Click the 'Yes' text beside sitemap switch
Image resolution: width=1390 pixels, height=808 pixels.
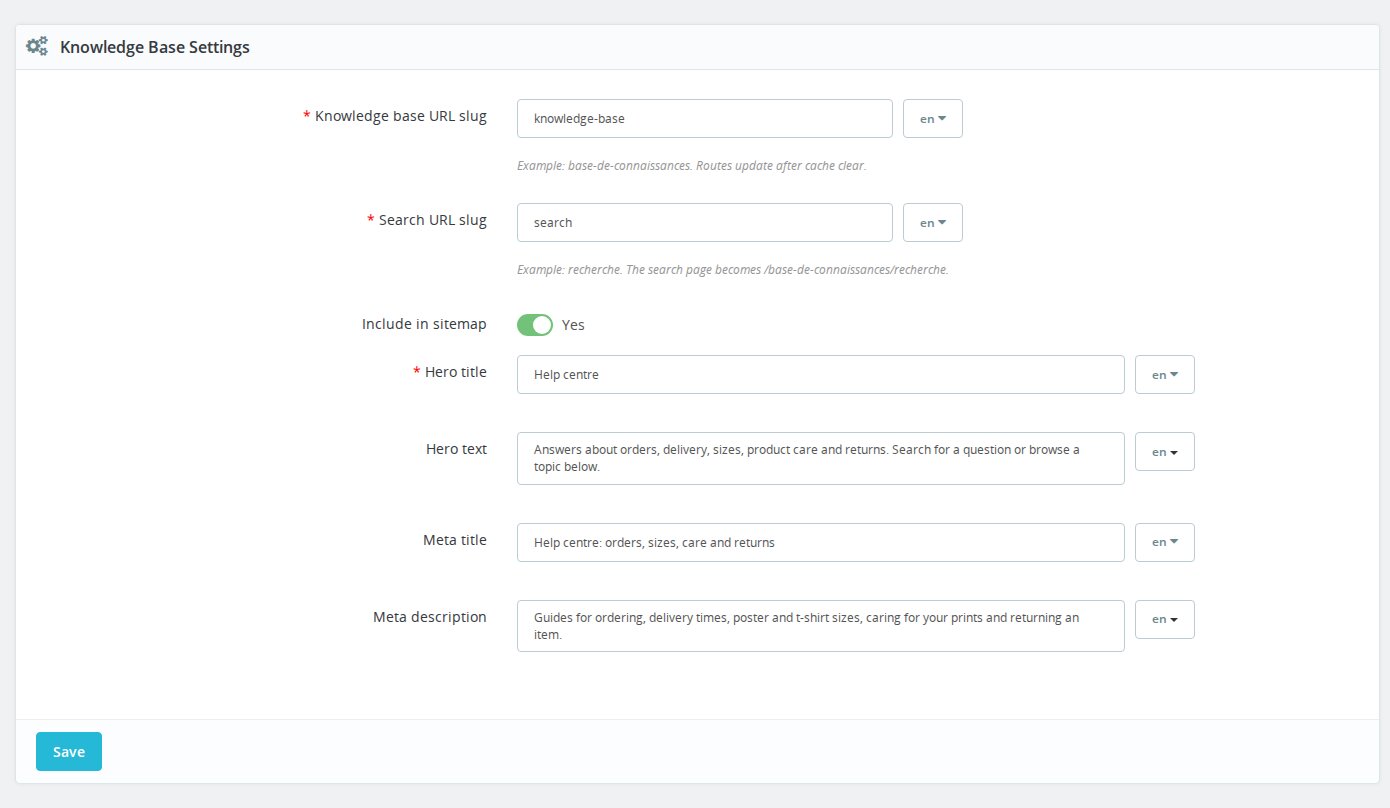tap(573, 325)
